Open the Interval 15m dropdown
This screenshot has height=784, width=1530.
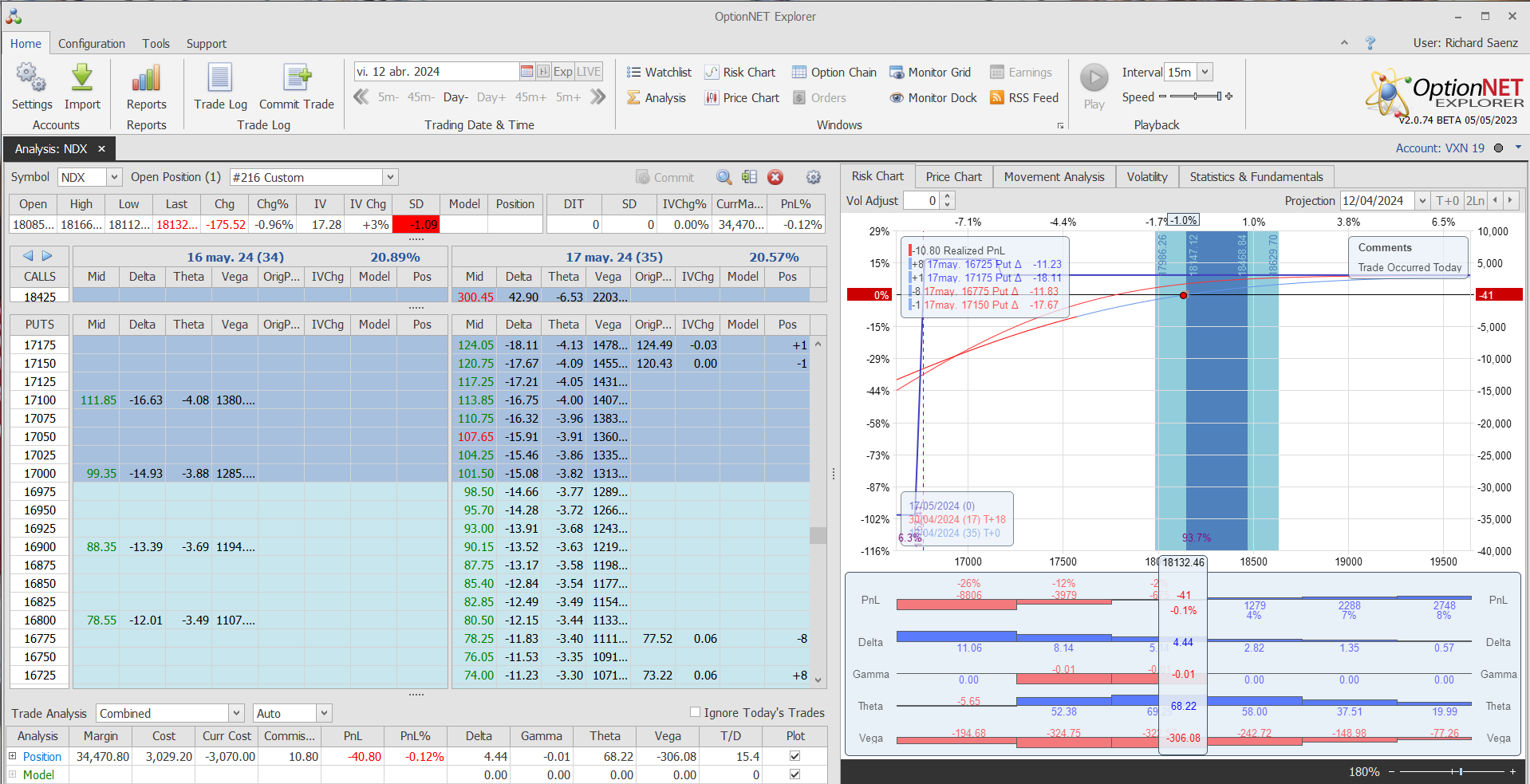pyautogui.click(x=1205, y=73)
